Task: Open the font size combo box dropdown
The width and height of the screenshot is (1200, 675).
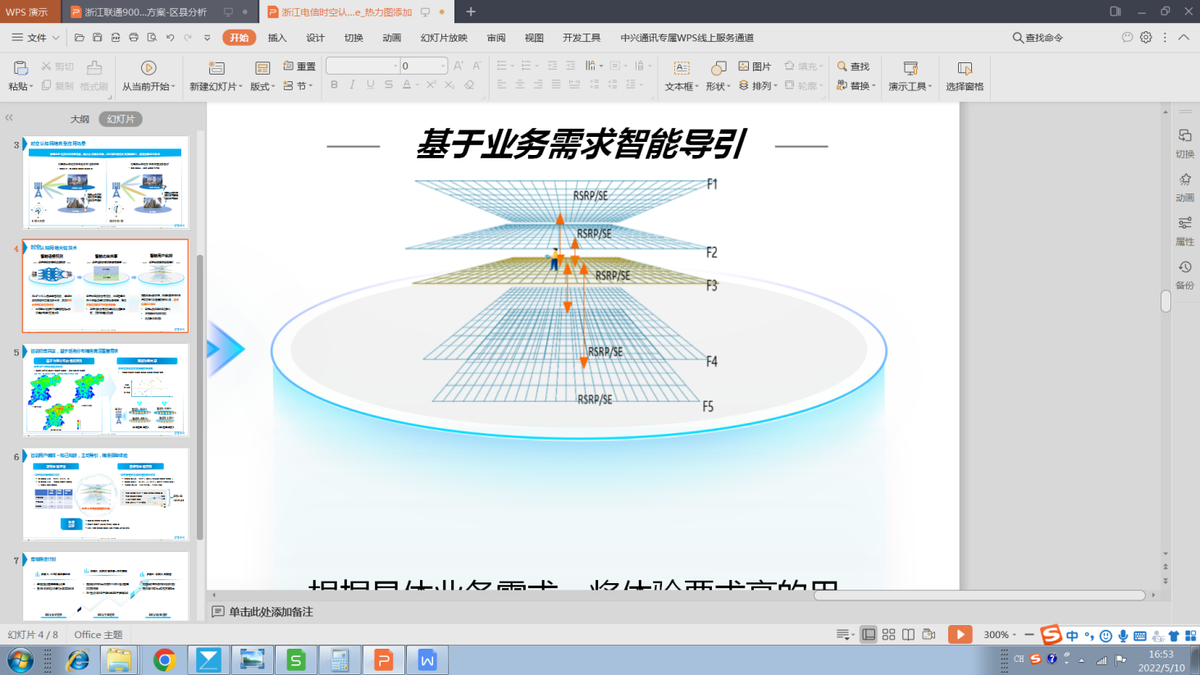Action: click(443, 66)
